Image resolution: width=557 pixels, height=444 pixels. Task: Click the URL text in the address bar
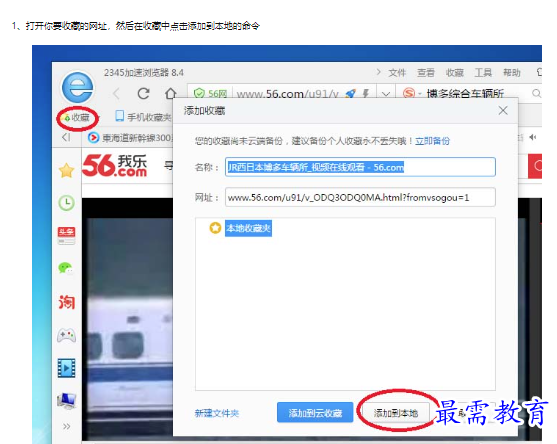pyautogui.click(x=287, y=94)
